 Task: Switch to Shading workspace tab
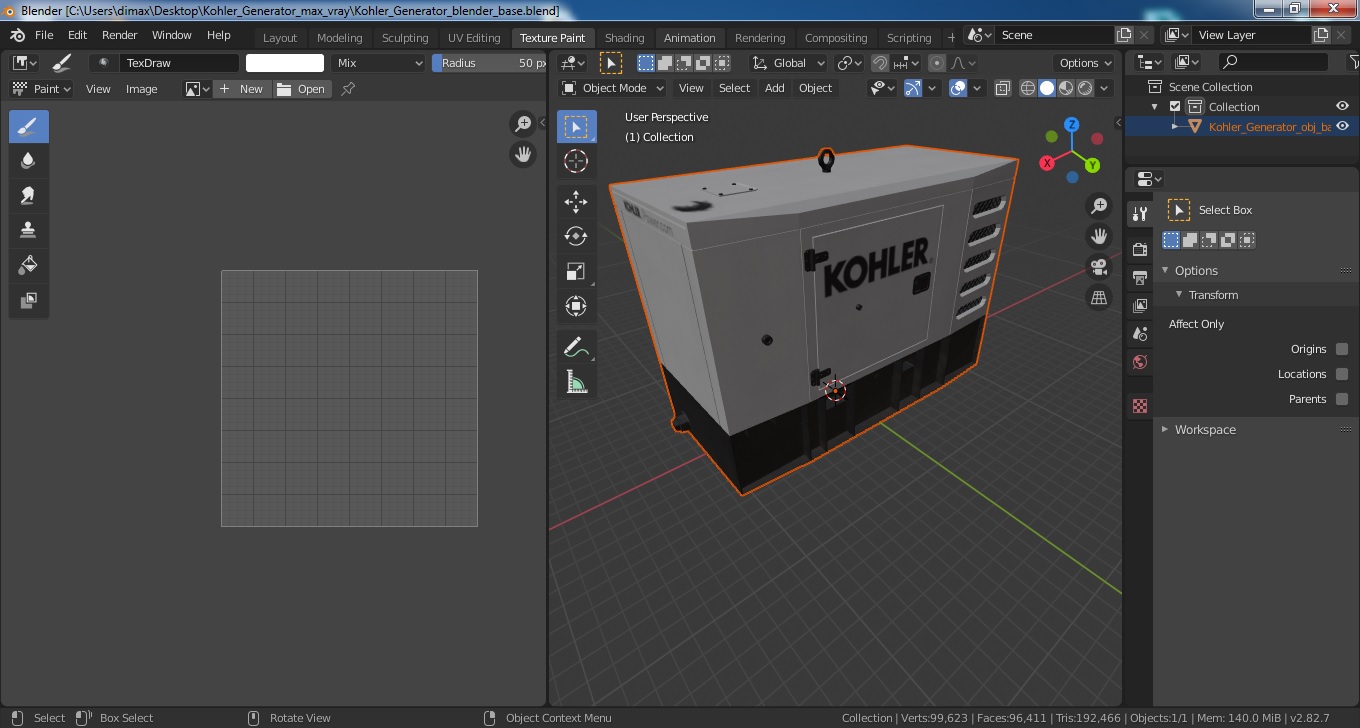(x=624, y=38)
